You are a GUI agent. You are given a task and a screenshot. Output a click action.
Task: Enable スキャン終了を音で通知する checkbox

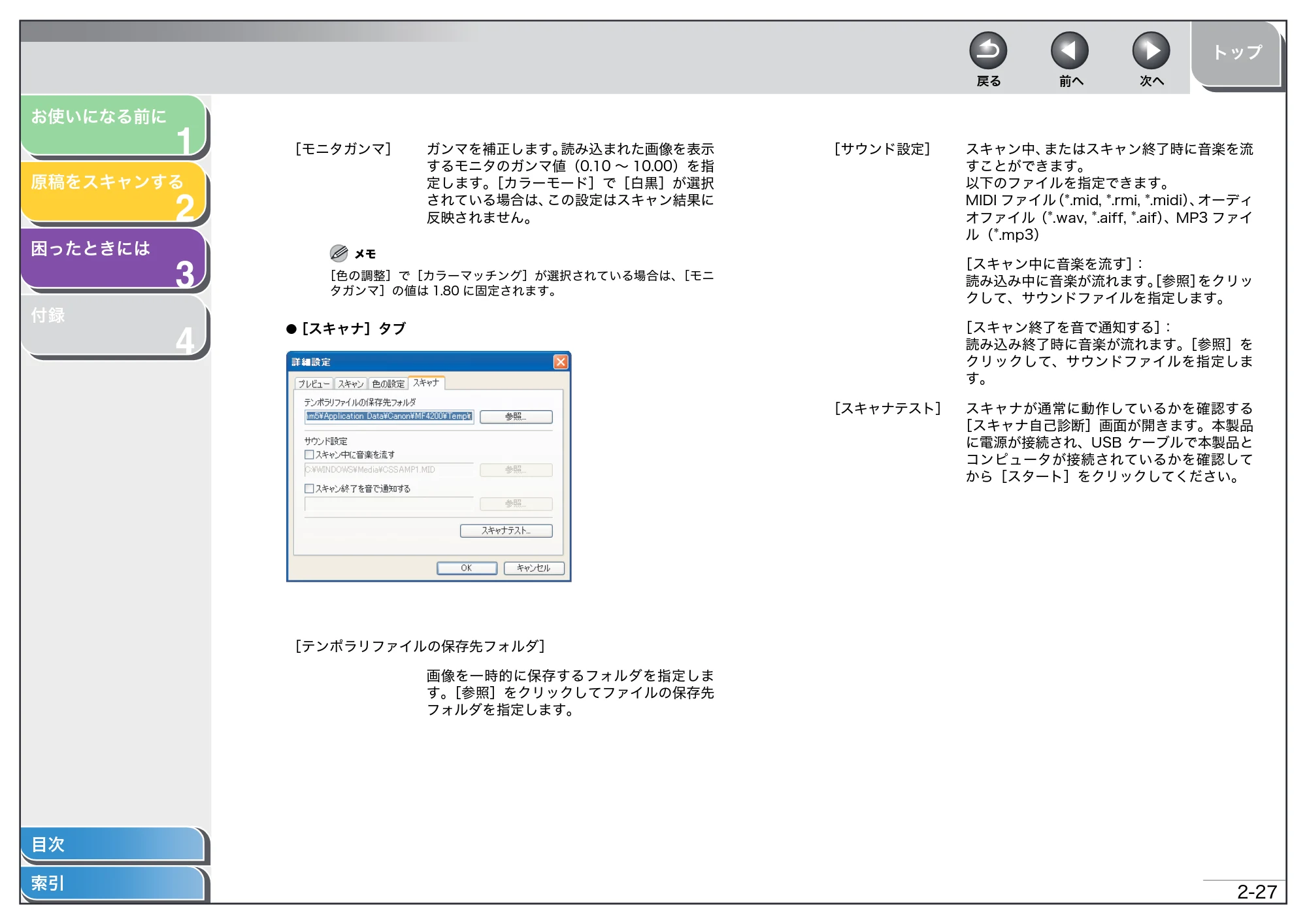click(x=309, y=488)
